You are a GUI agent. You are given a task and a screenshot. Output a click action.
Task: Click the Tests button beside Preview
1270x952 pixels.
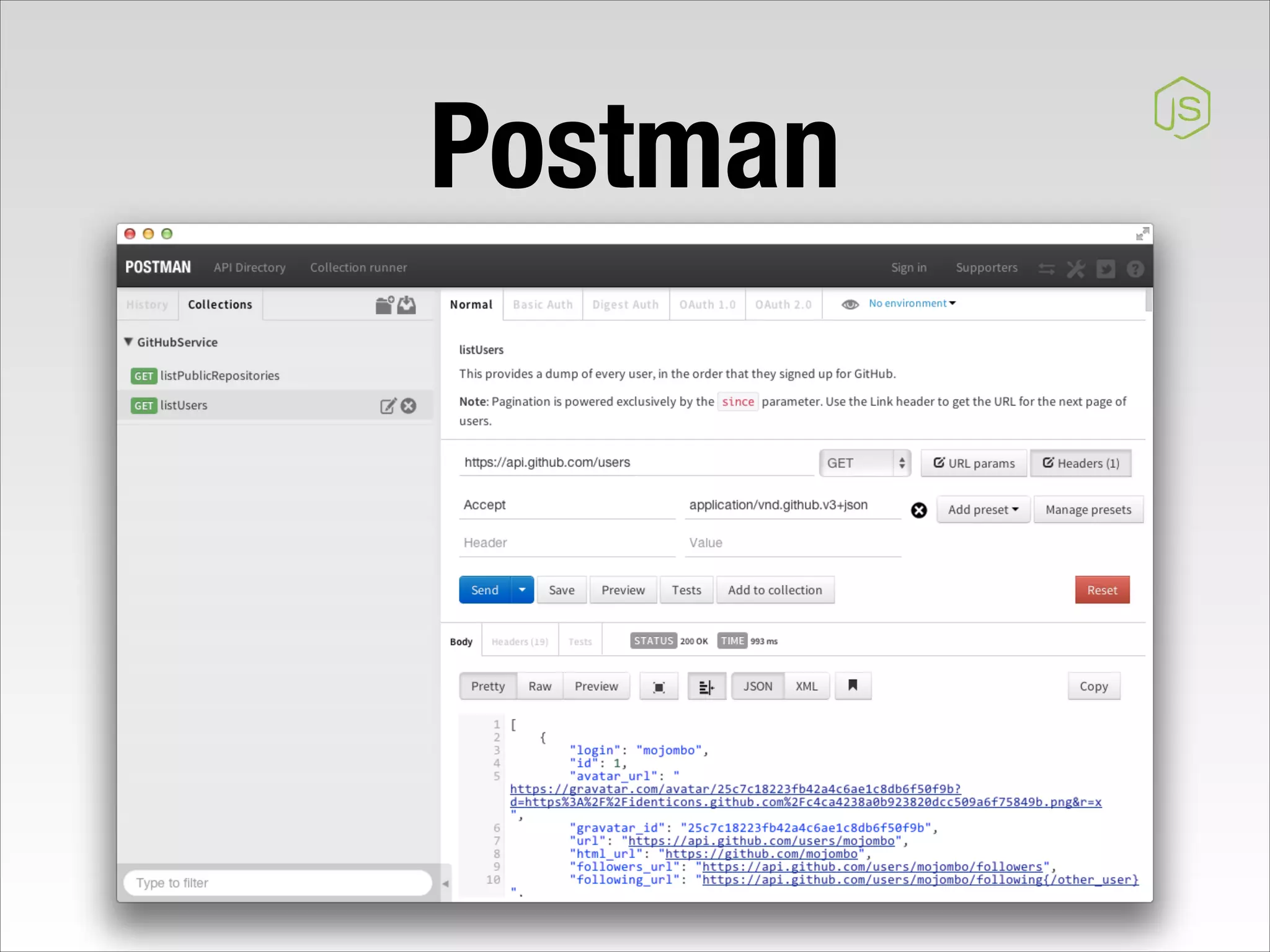[x=686, y=590]
